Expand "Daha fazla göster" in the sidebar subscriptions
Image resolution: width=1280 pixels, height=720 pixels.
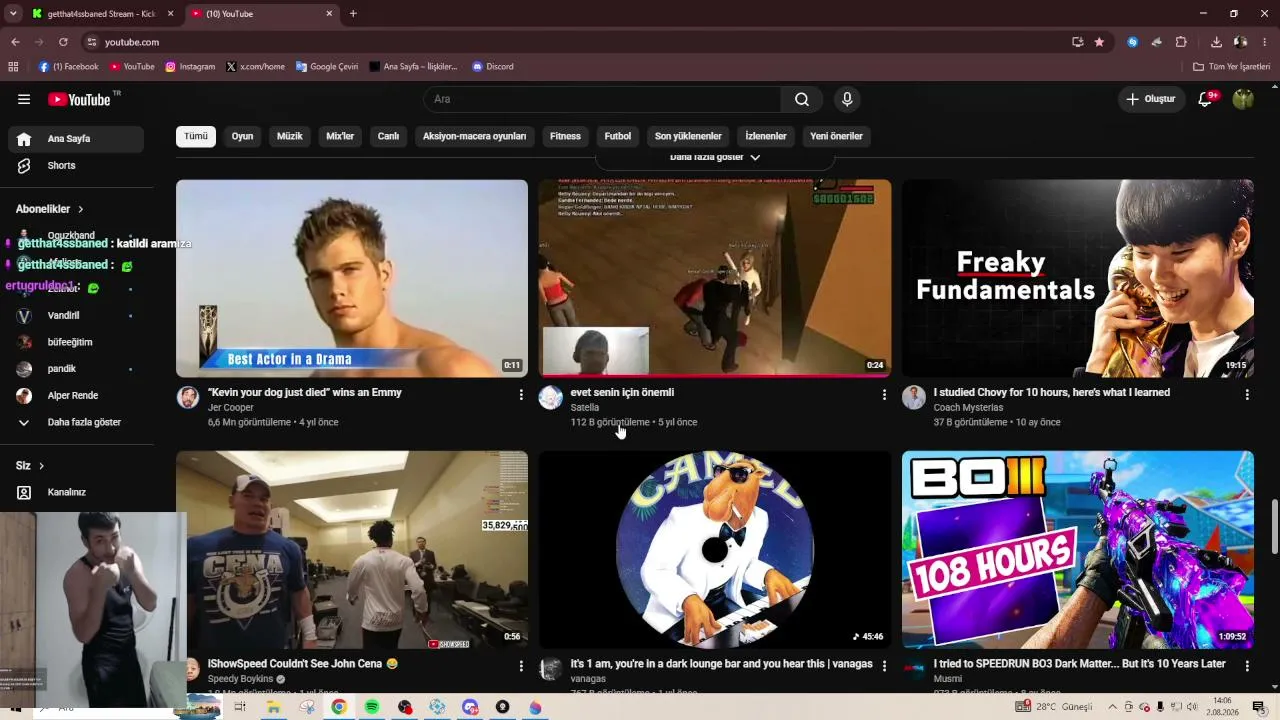pos(76,422)
